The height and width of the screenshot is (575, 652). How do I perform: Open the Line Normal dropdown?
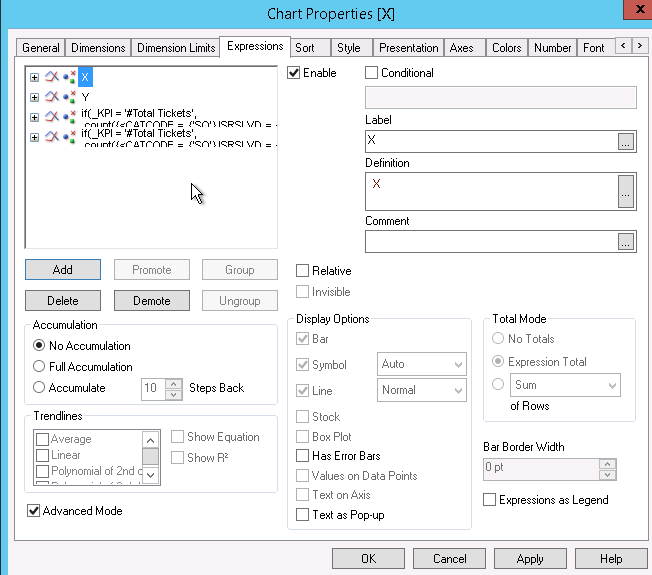(422, 390)
